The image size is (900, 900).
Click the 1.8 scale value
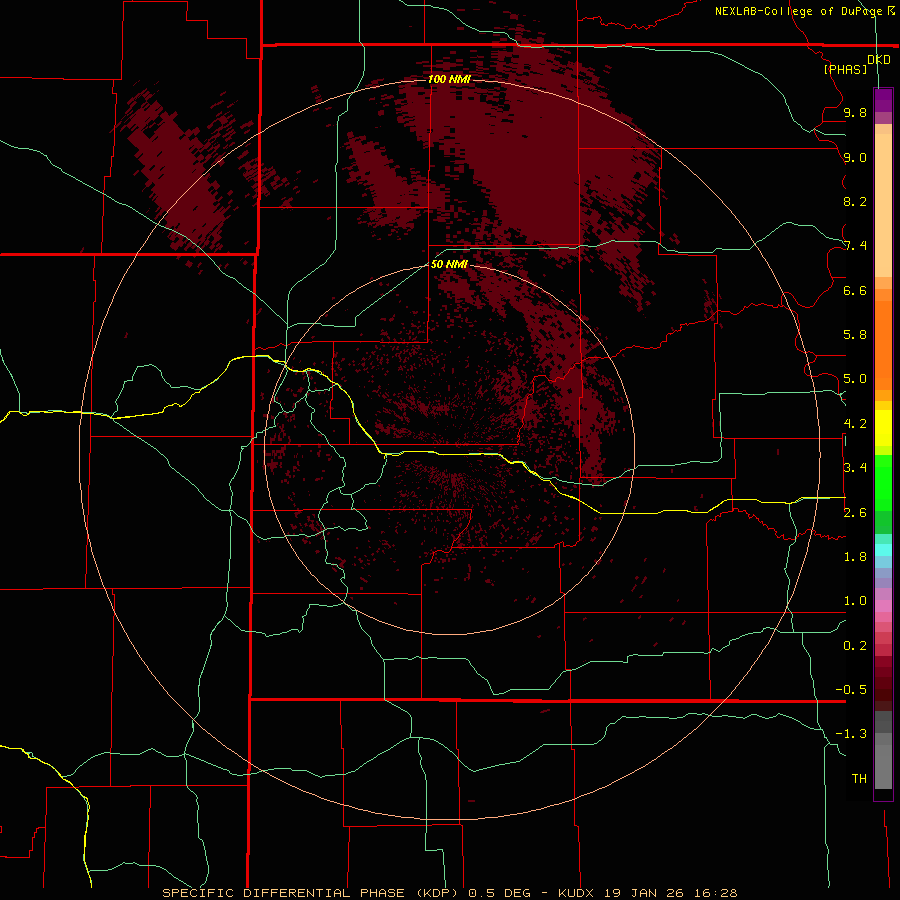[855, 557]
